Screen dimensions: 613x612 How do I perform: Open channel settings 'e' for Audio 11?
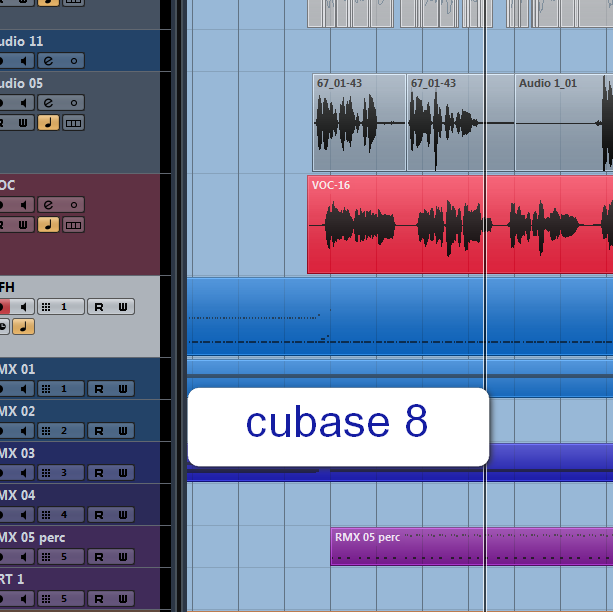(x=48, y=61)
